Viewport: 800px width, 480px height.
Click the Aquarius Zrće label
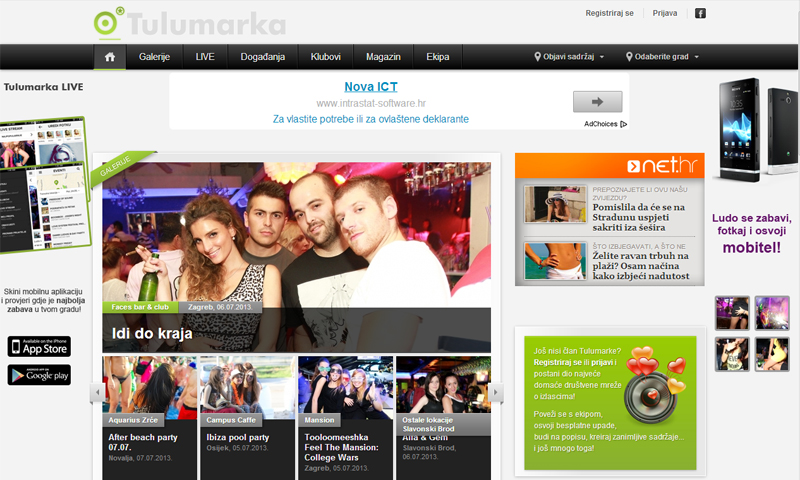[133, 420]
